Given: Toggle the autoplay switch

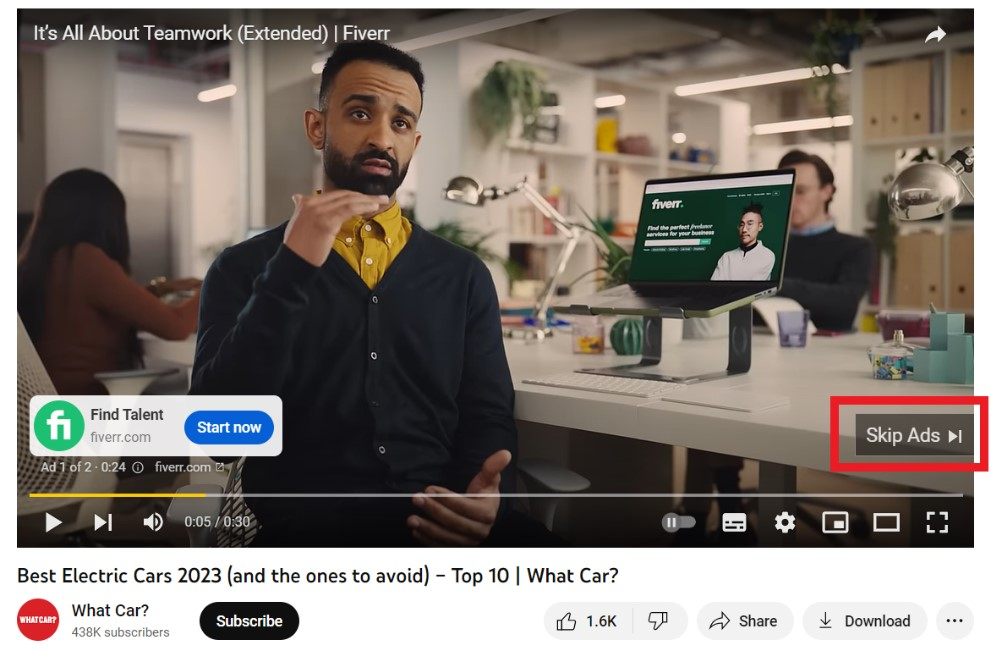Looking at the screenshot, I should pos(679,522).
